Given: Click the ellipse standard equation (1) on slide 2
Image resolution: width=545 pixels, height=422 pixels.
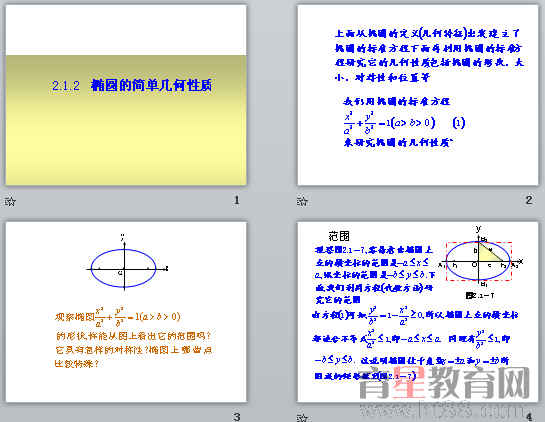Looking at the screenshot, I should point(404,123).
